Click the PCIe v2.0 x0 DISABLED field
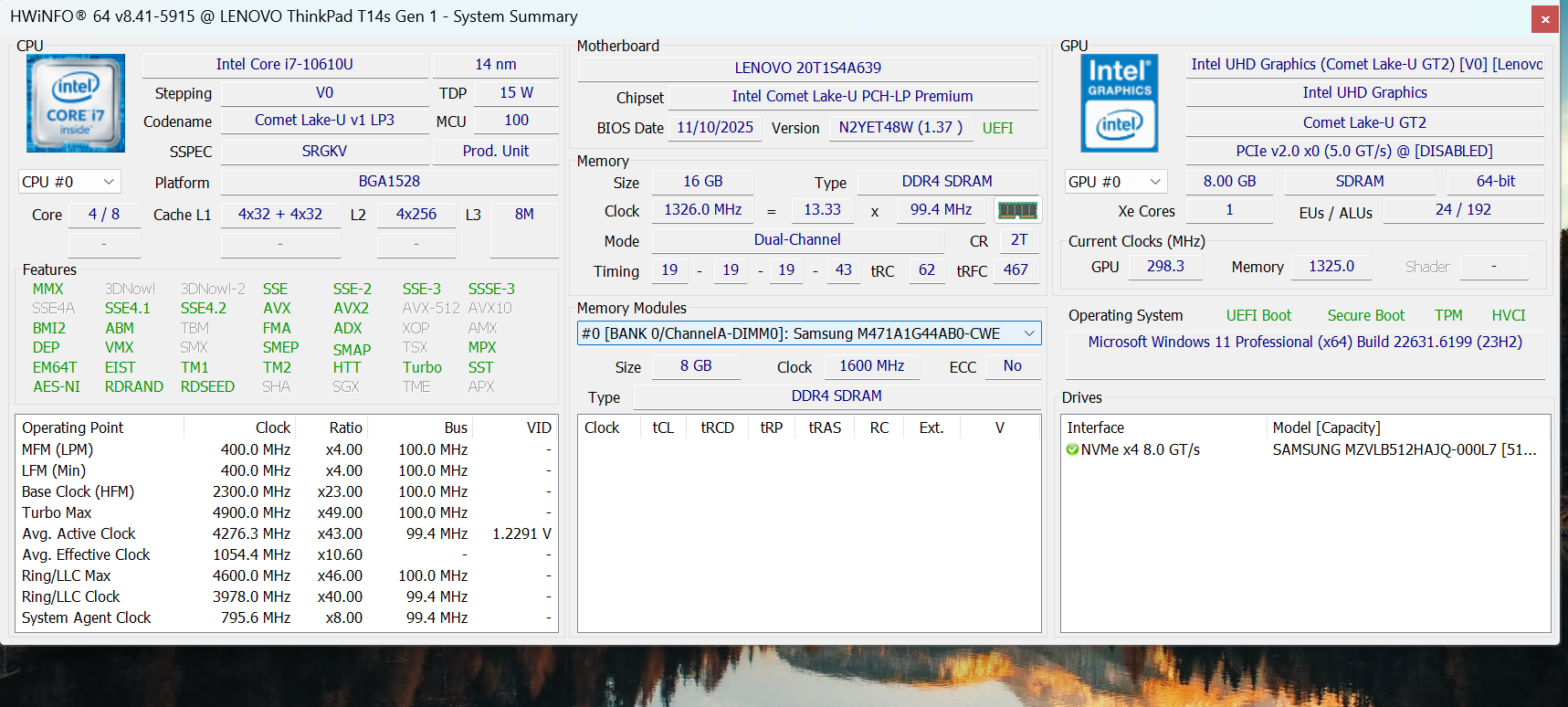The width and height of the screenshot is (1568, 707). coord(1365,151)
